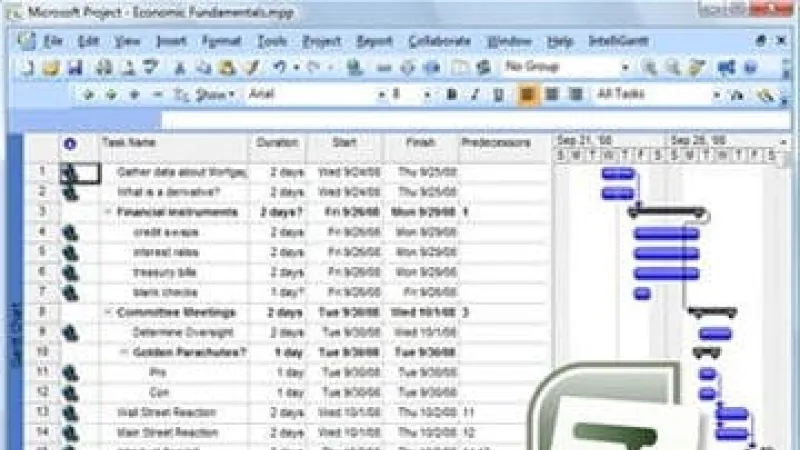Click the Copy icon
Image resolution: width=800 pixels, height=450 pixels.
203,67
